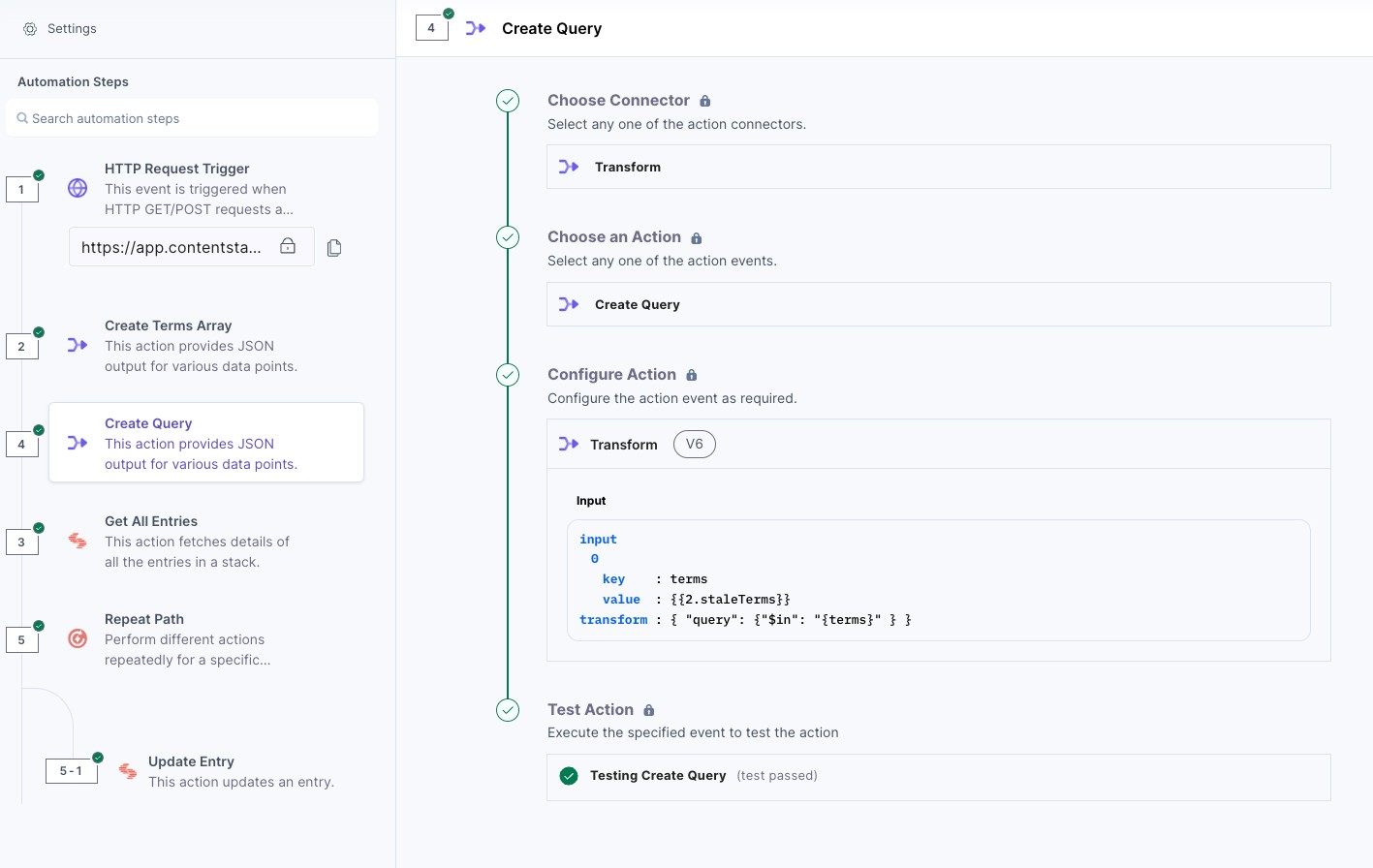Click the Configure Action step checkmark
The image size is (1373, 868).
[x=508, y=375]
